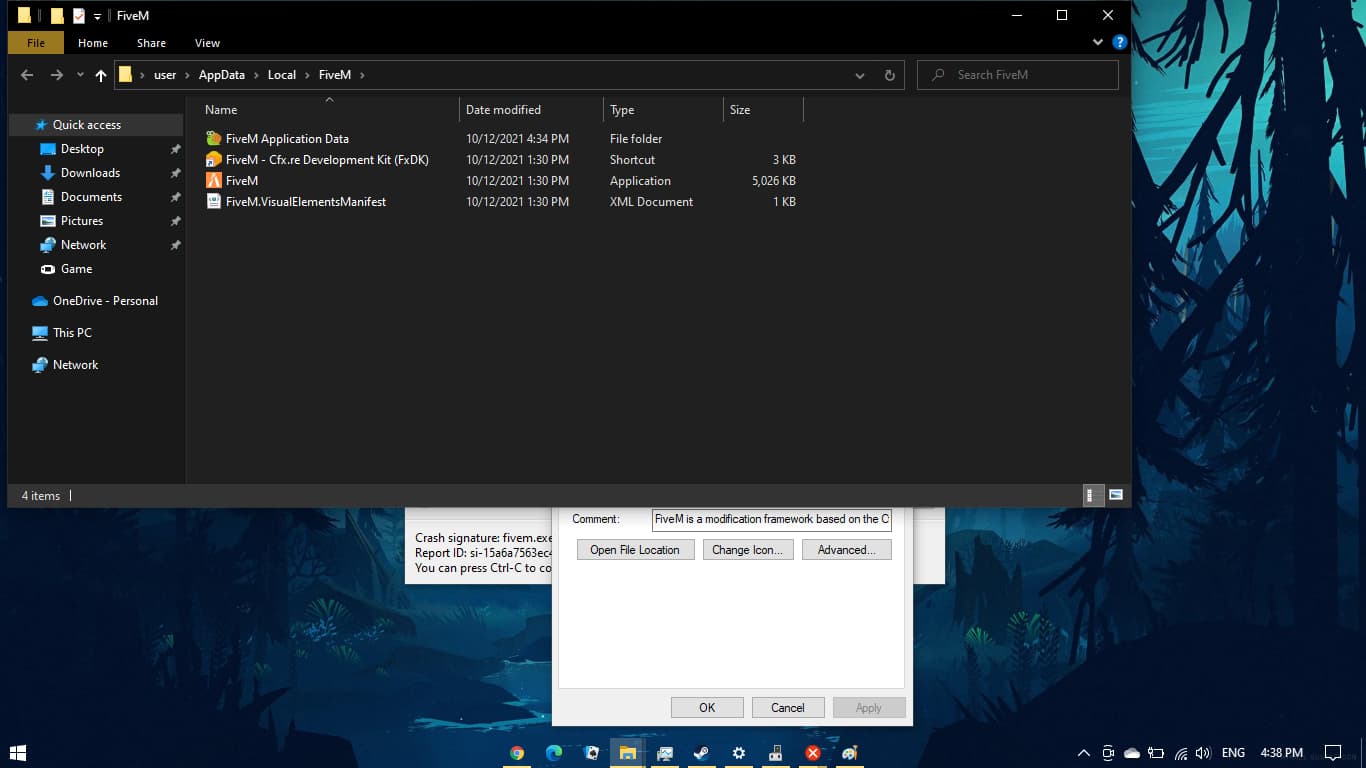The width and height of the screenshot is (1366, 768).
Task: Go back with the Back arrow
Action: [x=27, y=75]
